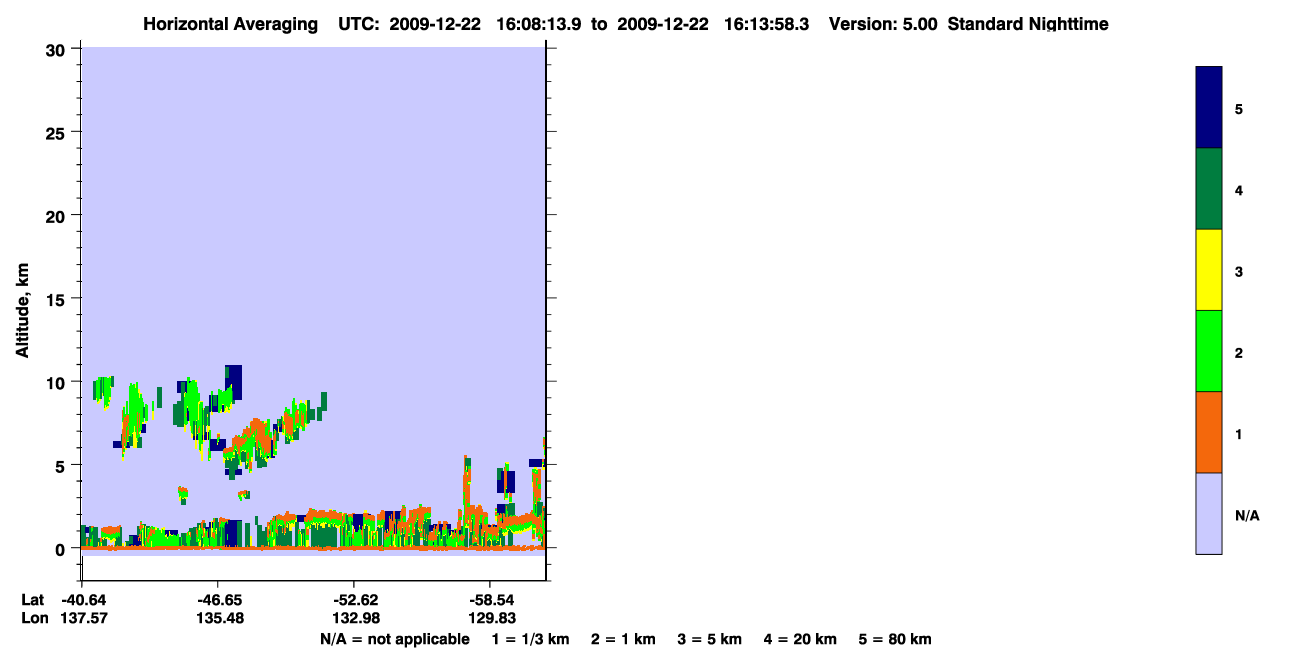Click the '3 = 5 km' legend text

[710, 639]
